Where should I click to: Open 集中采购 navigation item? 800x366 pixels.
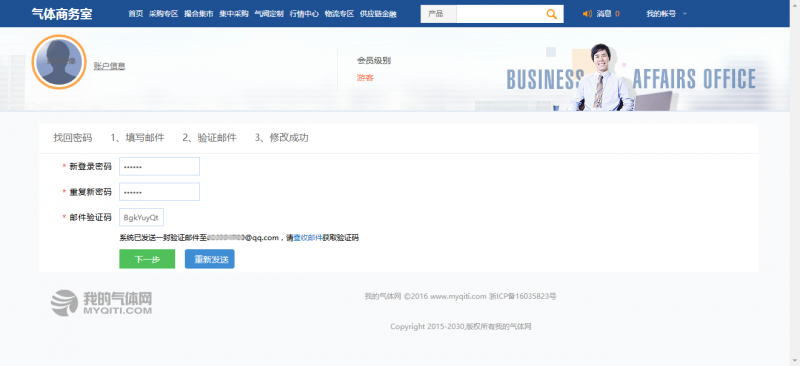pos(234,14)
